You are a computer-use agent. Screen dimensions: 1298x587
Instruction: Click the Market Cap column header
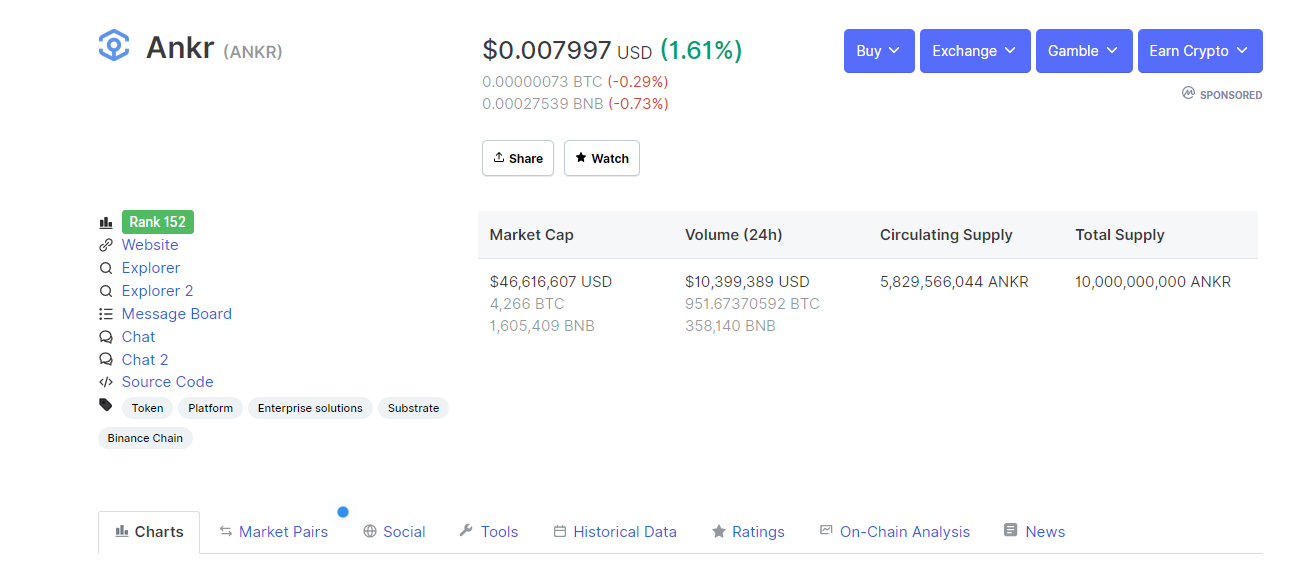531,235
